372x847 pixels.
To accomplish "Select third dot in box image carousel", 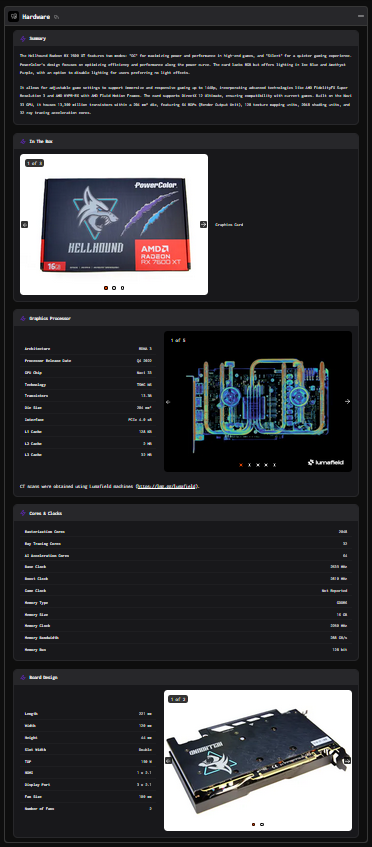I will (123, 288).
